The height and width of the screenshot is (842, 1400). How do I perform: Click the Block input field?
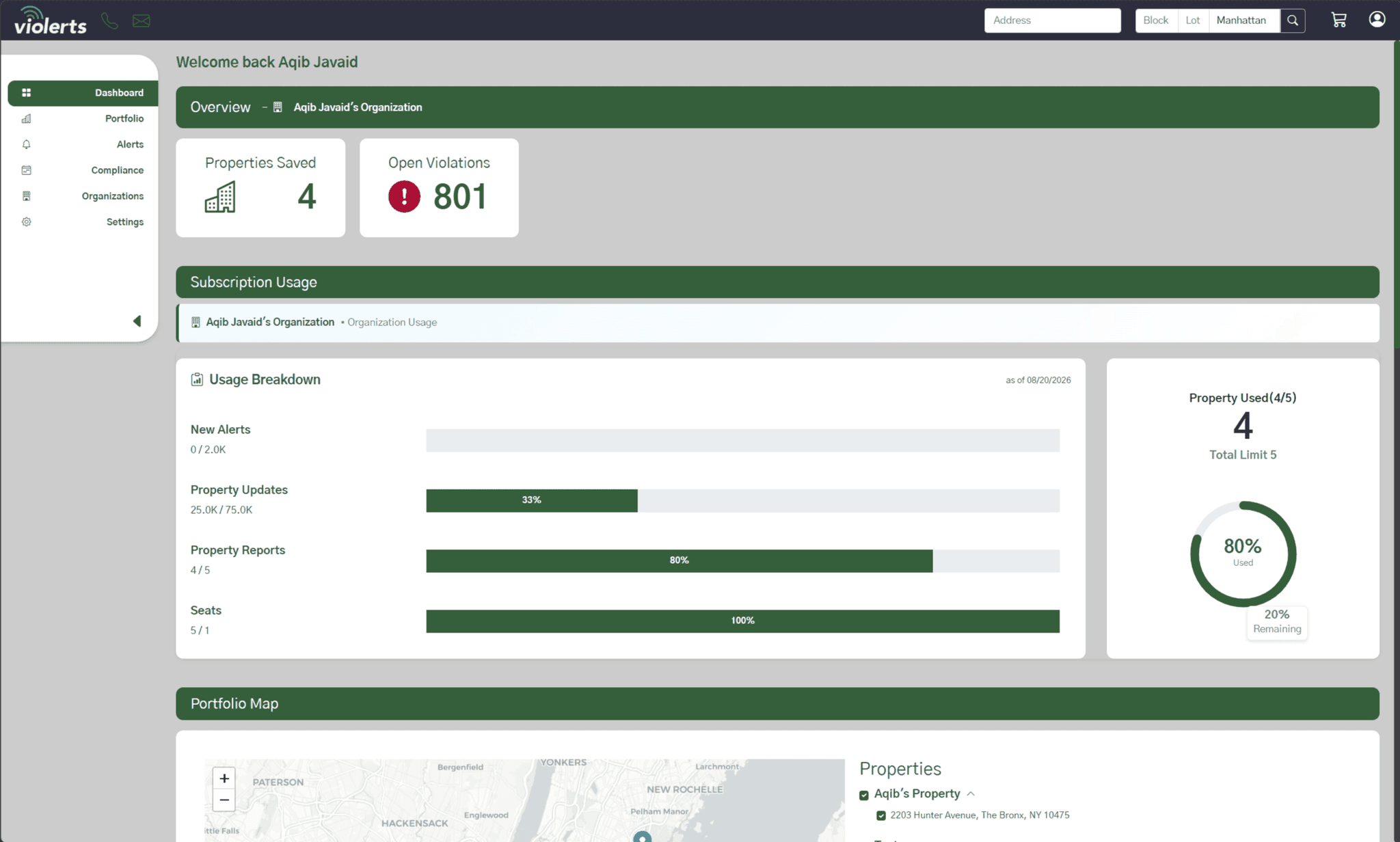click(x=1157, y=21)
